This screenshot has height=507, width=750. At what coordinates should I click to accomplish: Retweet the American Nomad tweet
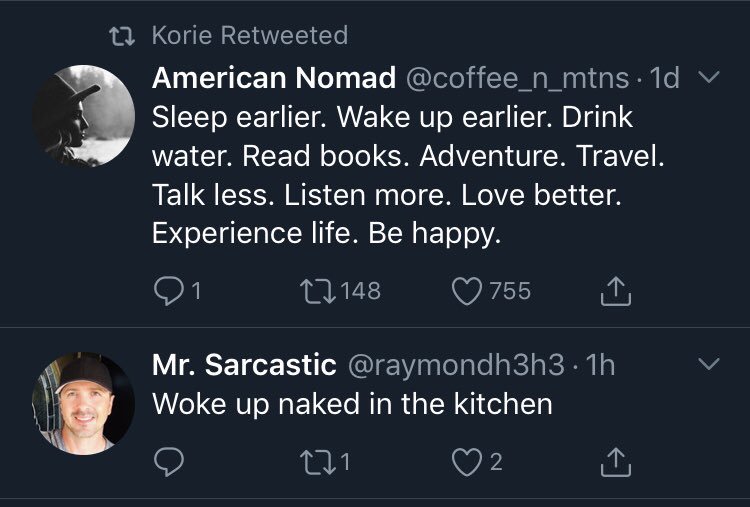coord(316,291)
